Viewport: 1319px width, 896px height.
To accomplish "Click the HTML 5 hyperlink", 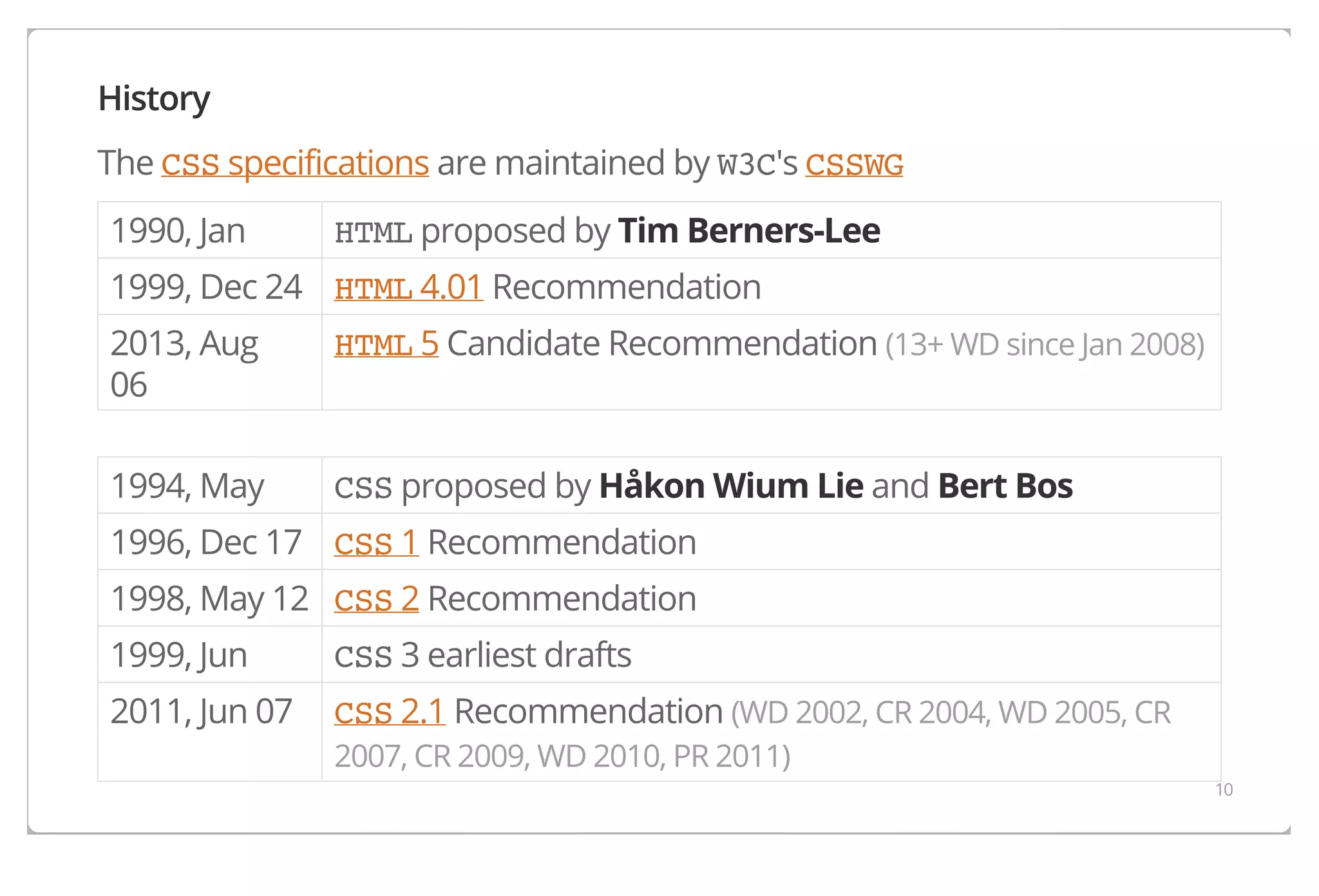I will tap(386, 344).
